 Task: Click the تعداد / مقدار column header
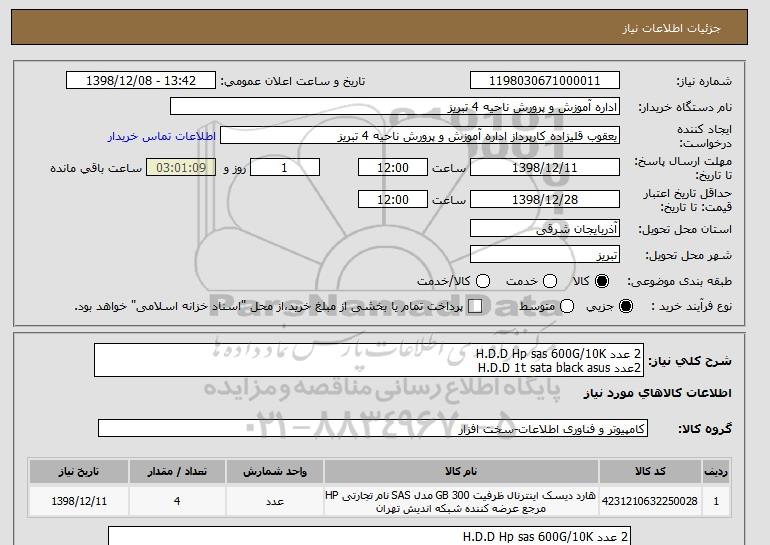(x=177, y=471)
